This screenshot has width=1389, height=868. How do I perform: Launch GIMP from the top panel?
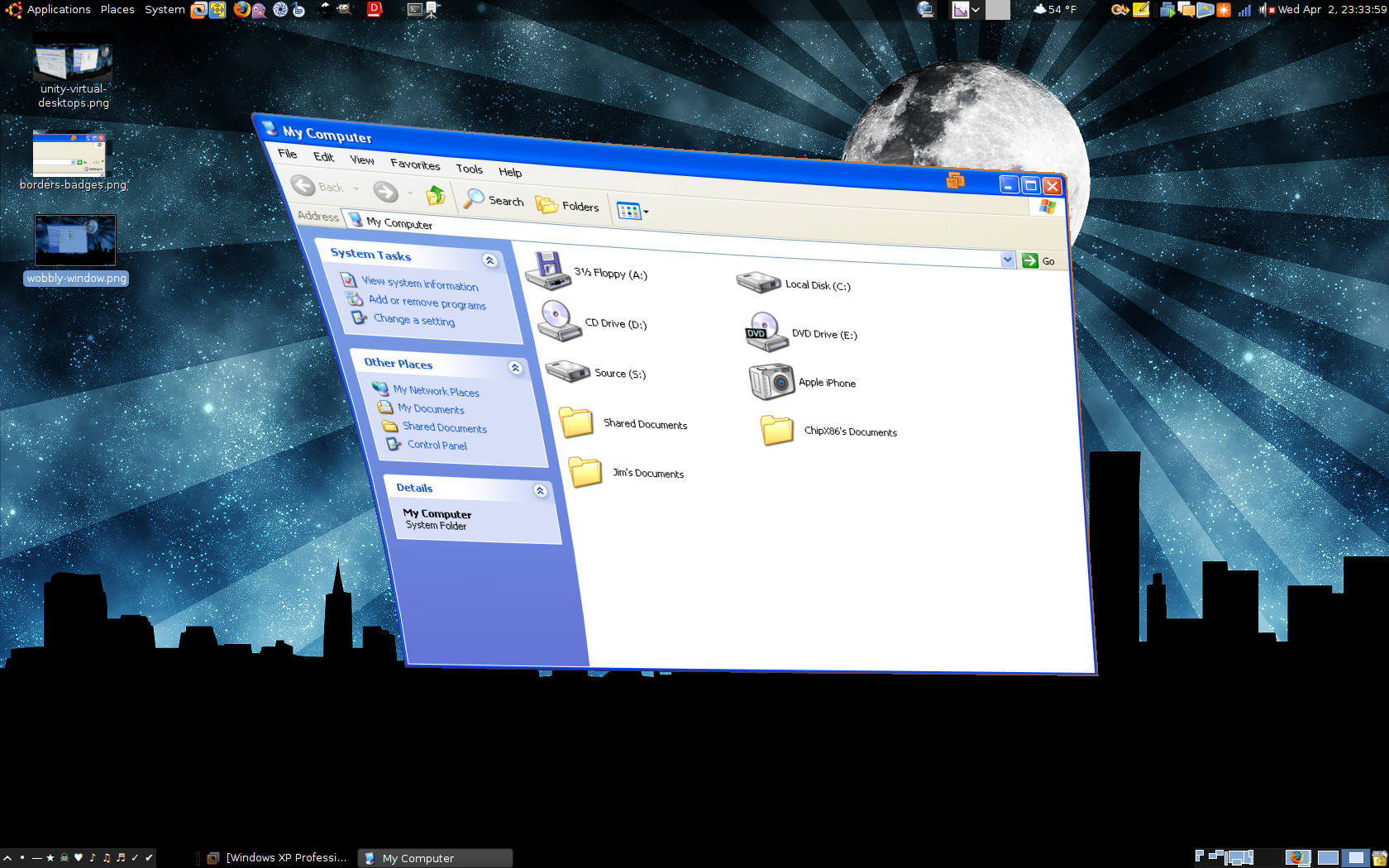point(343,9)
